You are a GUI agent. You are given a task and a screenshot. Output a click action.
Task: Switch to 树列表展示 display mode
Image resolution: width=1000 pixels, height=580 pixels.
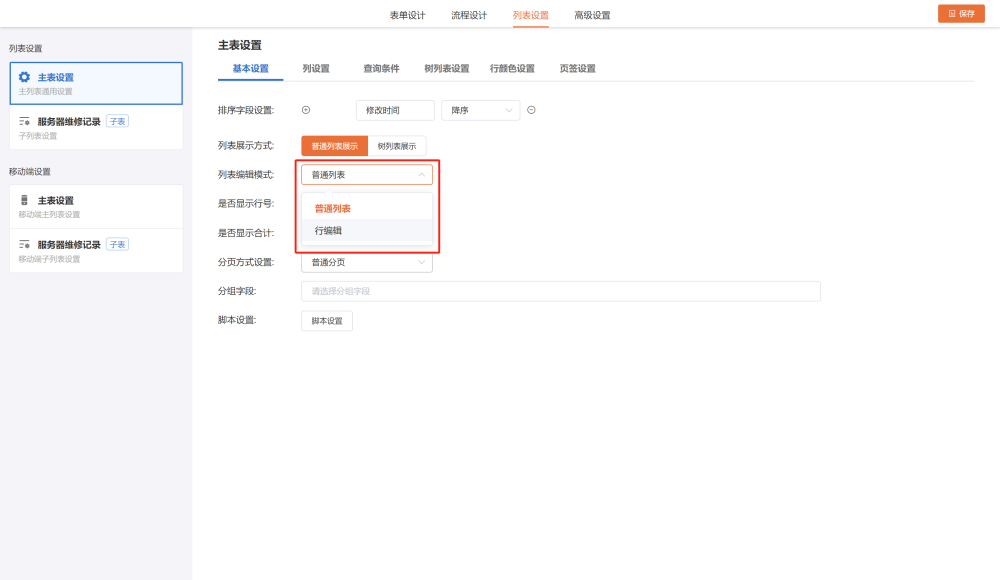coord(397,146)
